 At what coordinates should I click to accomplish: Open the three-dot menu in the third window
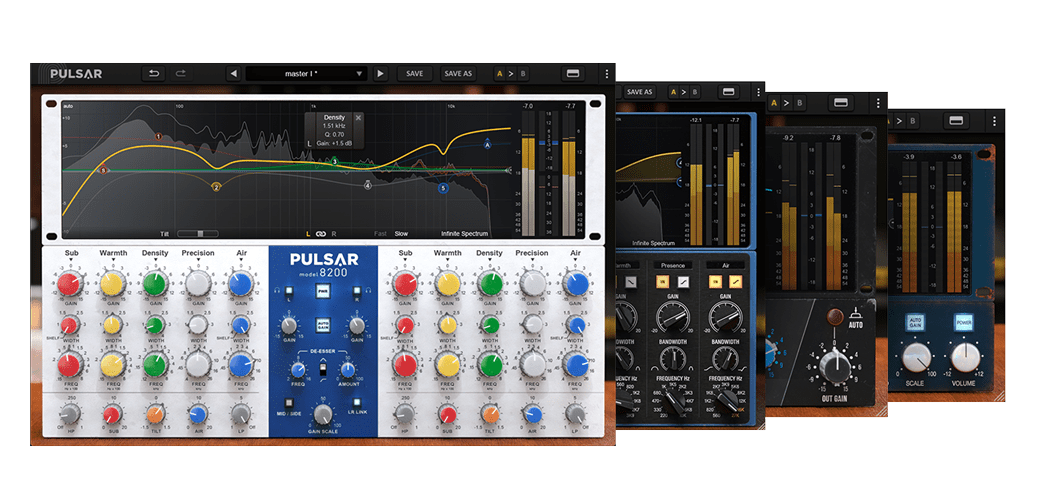(x=878, y=103)
